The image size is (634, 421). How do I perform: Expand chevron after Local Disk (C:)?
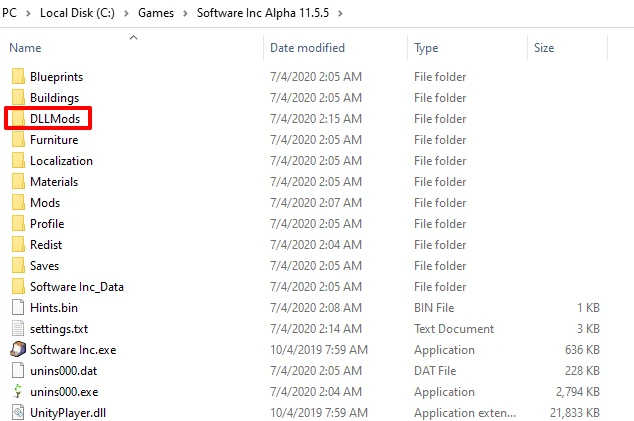coord(126,13)
